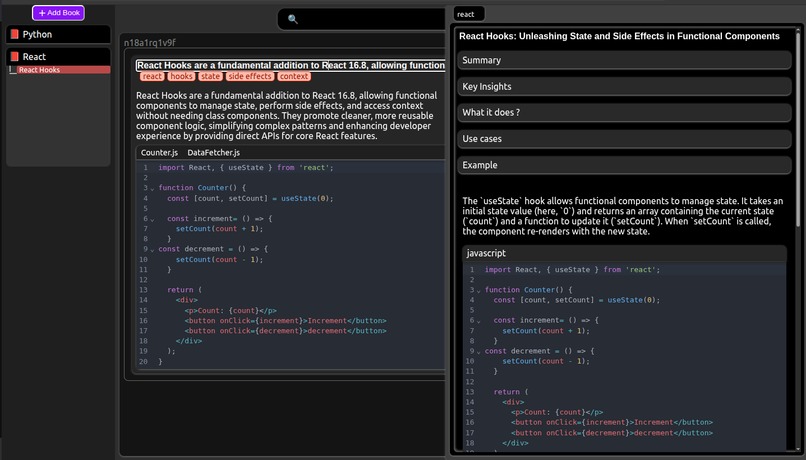The height and width of the screenshot is (460, 806).
Task: Expand the Use cases section
Action: [624, 139]
